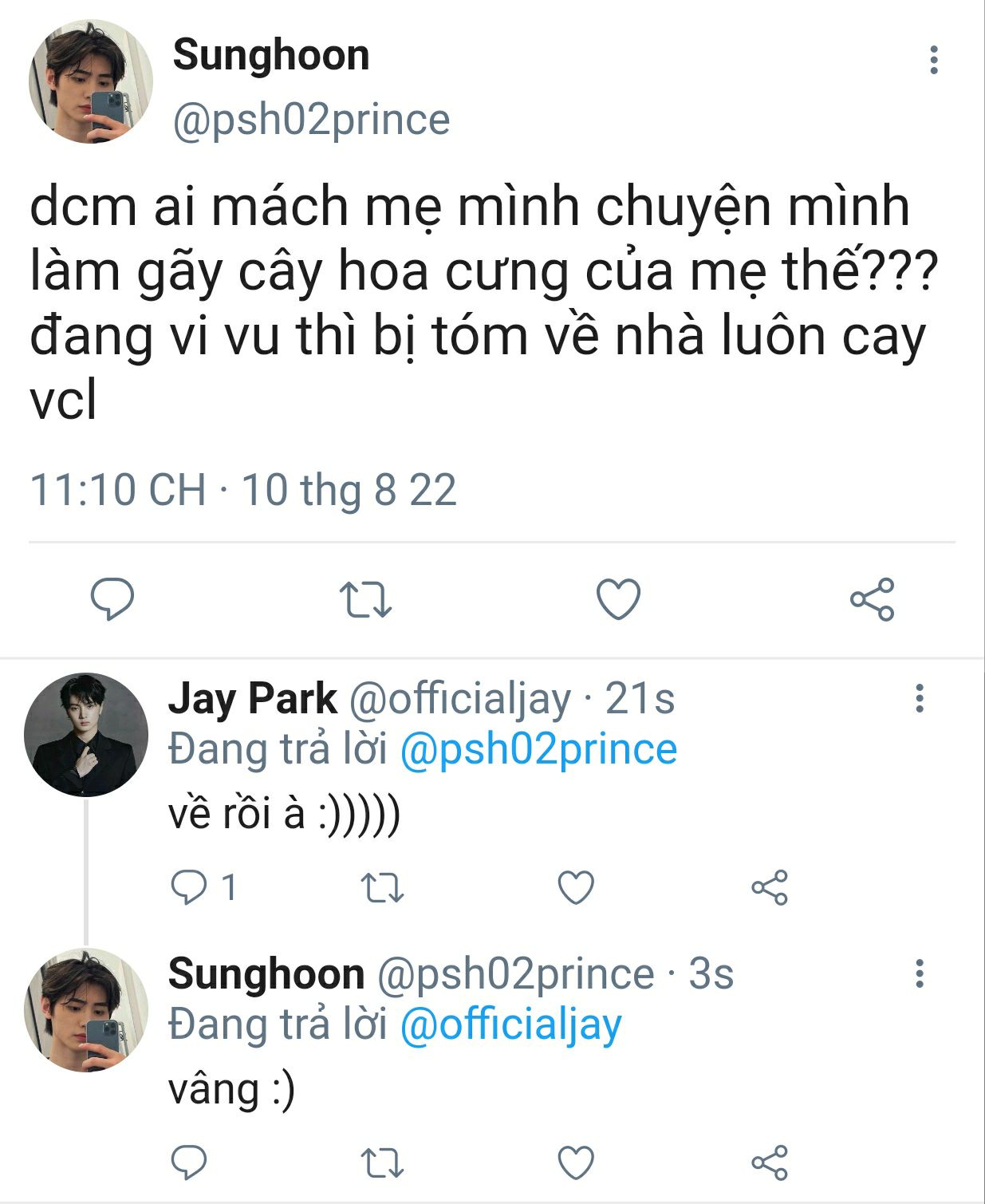This screenshot has height=1204, width=985.
Task: Like the main Sunghoon tweet
Action: pyautogui.click(x=619, y=599)
